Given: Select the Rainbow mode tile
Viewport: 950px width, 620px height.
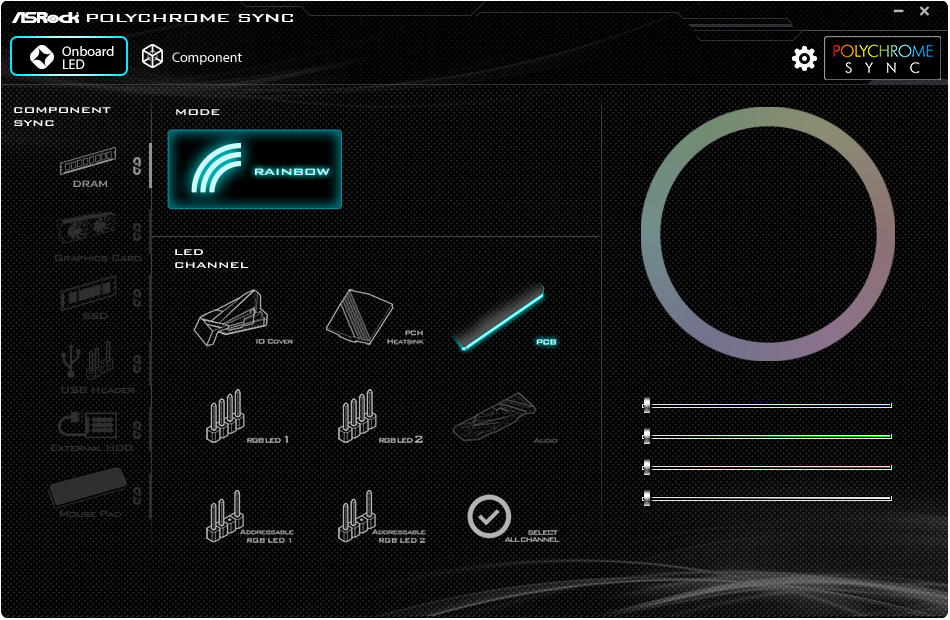Looking at the screenshot, I should (254, 170).
